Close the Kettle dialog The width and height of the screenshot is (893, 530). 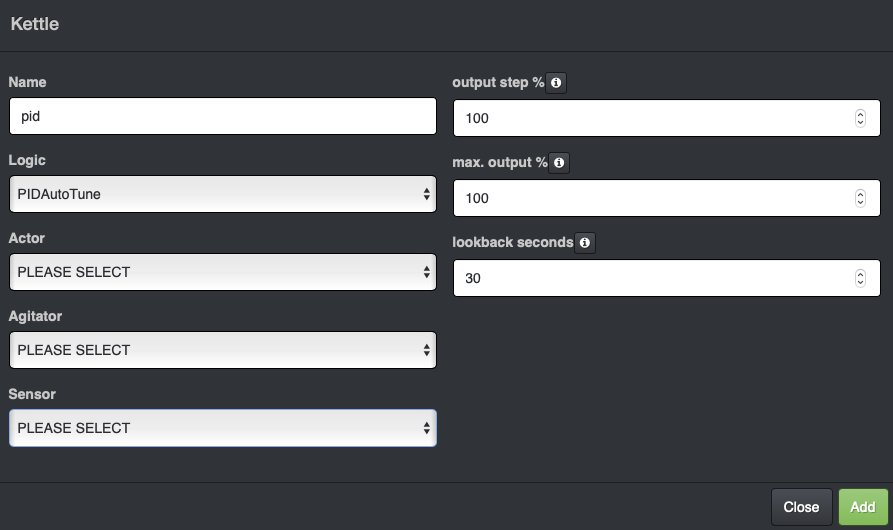coord(801,507)
